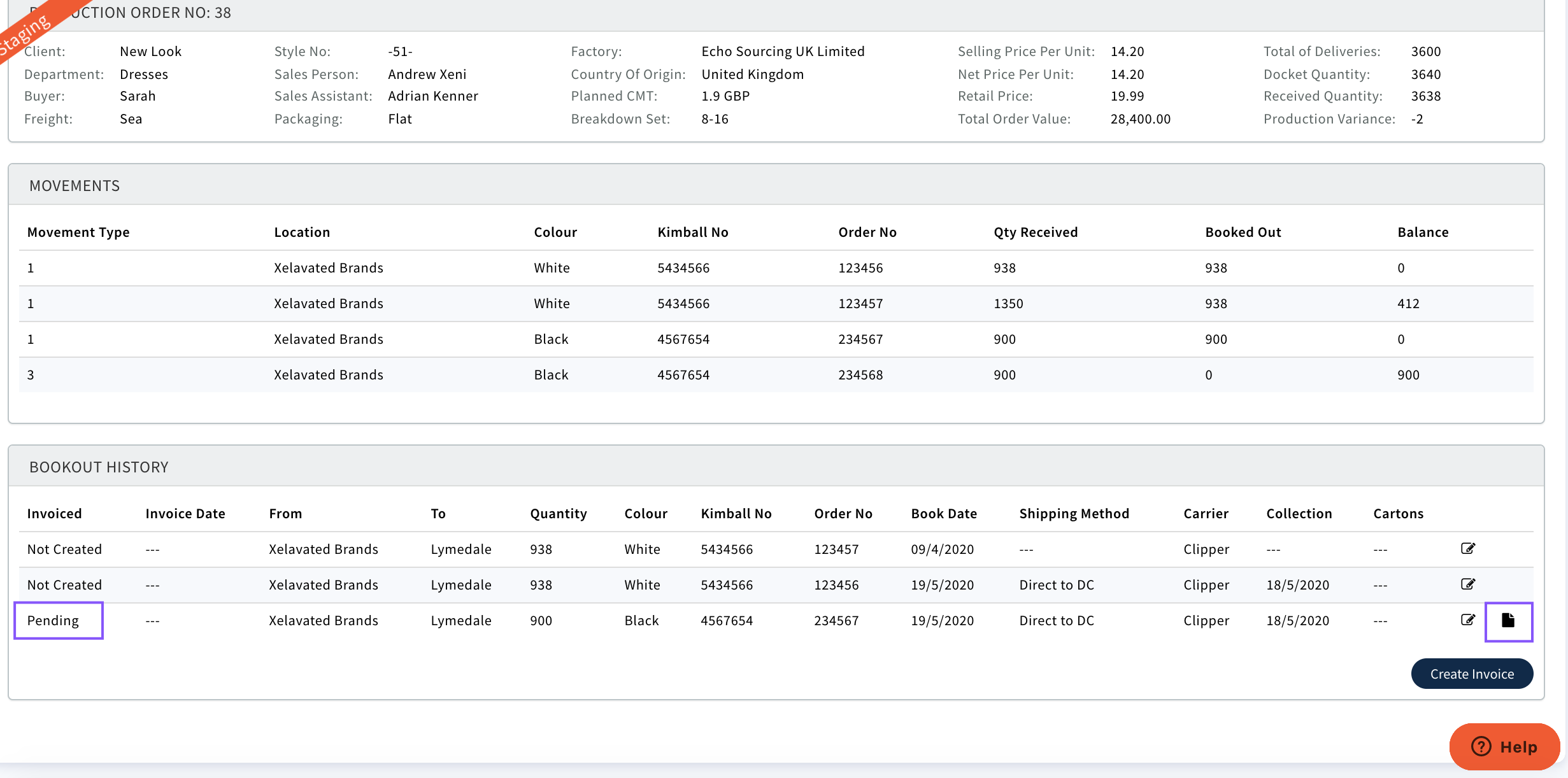This screenshot has width=1568, height=778.
Task: Select movement row with order number 234568
Action: pos(860,375)
